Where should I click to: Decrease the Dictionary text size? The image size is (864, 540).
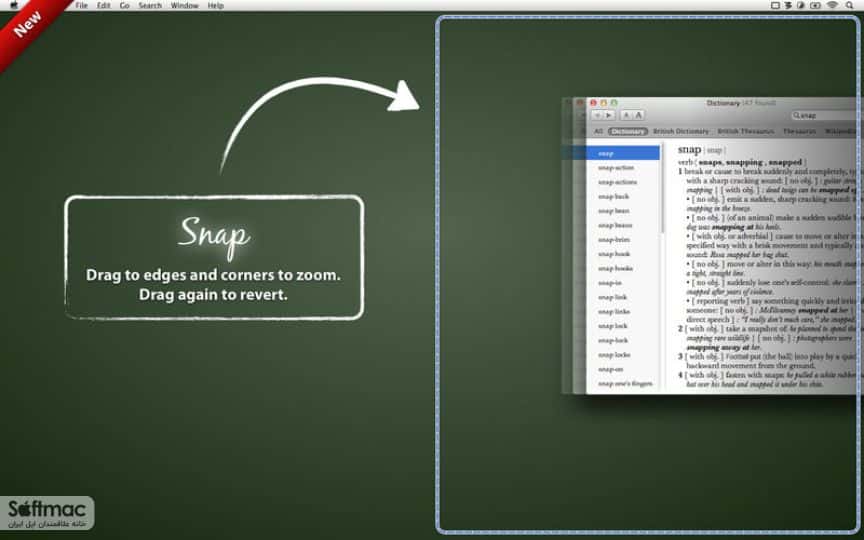click(x=626, y=115)
